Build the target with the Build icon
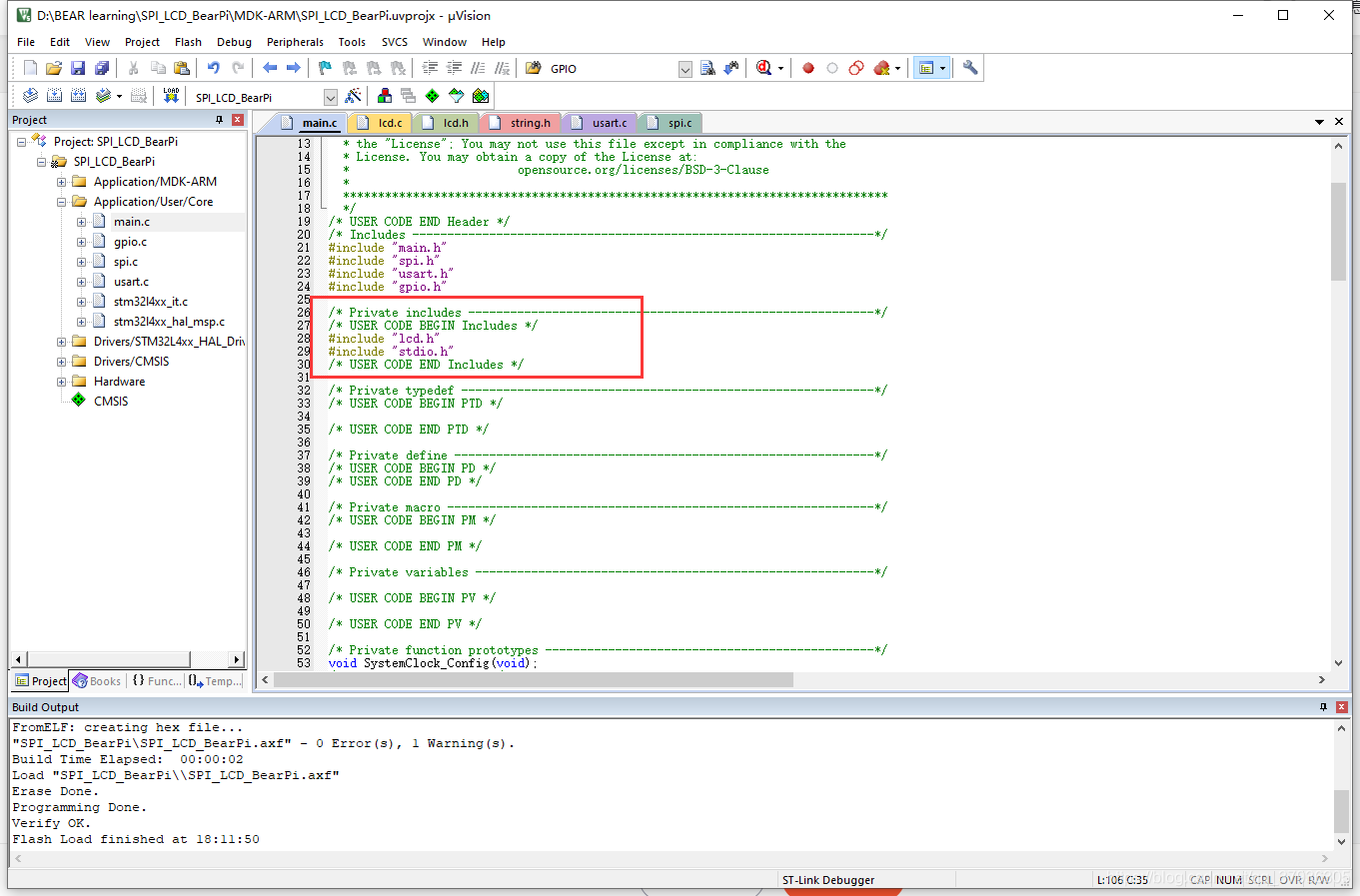 [54, 96]
